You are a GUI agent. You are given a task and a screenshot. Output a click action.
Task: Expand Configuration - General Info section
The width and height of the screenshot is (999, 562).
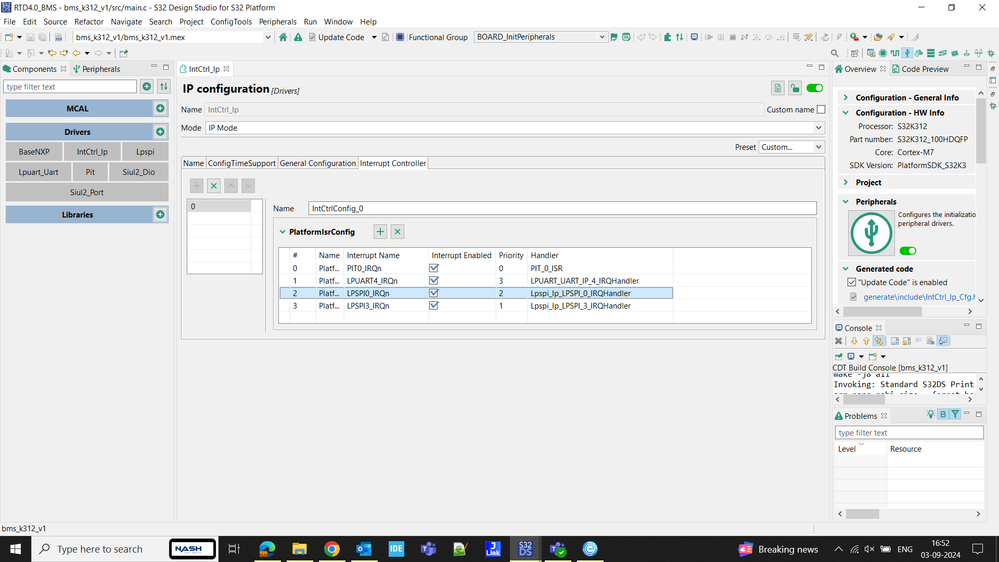846,97
